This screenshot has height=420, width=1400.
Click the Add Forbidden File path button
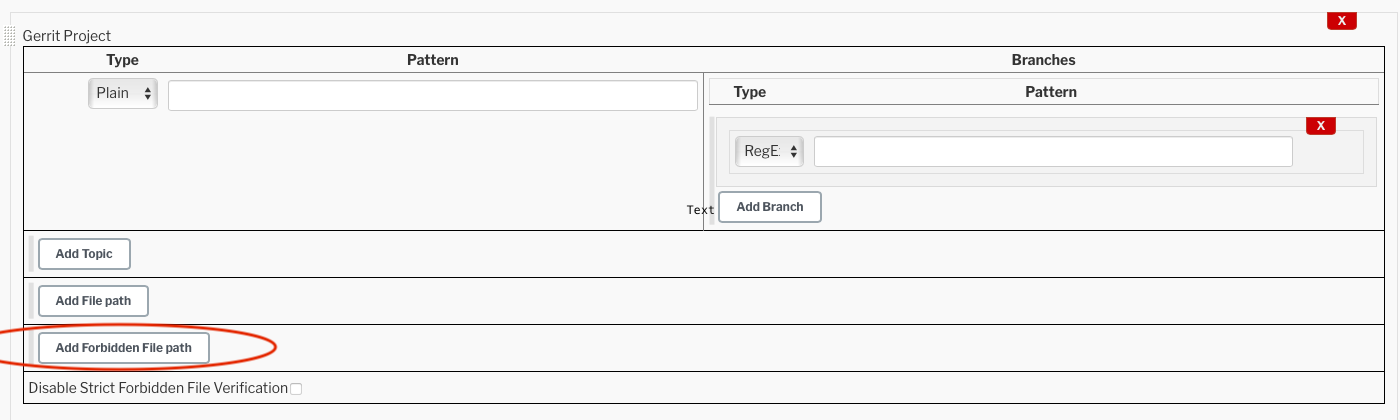tap(123, 348)
